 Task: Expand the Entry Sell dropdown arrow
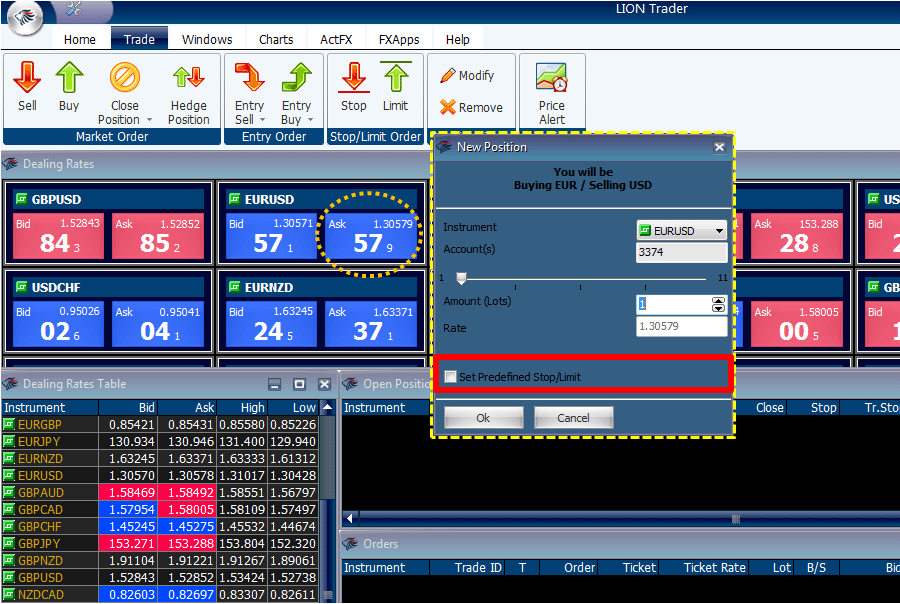(262, 120)
